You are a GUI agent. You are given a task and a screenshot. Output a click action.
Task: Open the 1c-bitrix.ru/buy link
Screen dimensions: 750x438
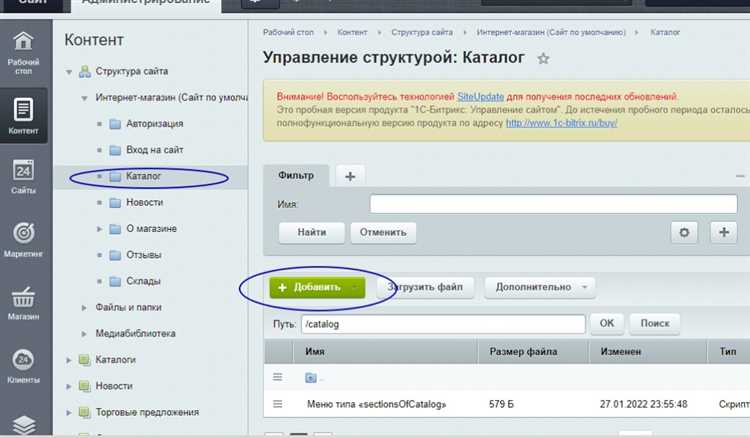point(562,123)
